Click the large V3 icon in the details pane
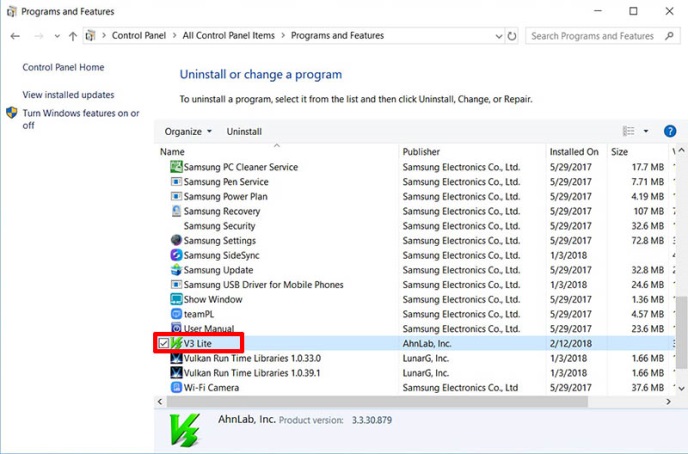 click(x=185, y=430)
